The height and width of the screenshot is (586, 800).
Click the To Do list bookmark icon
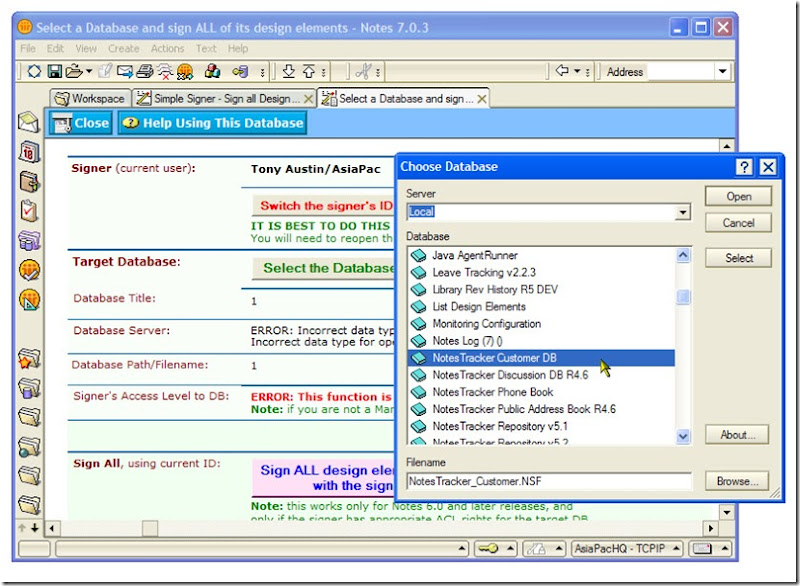pos(29,211)
